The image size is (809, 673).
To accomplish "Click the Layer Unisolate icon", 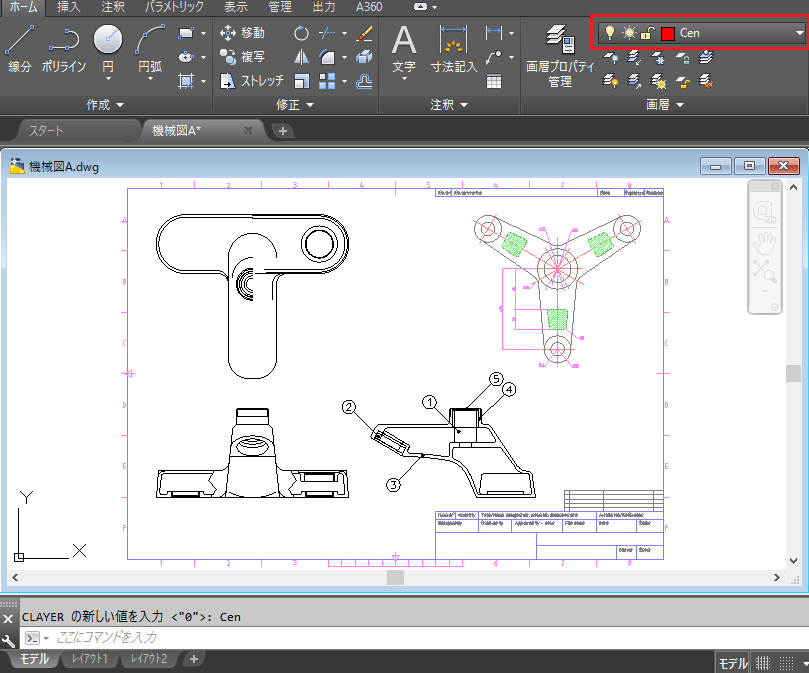I will coord(635,81).
